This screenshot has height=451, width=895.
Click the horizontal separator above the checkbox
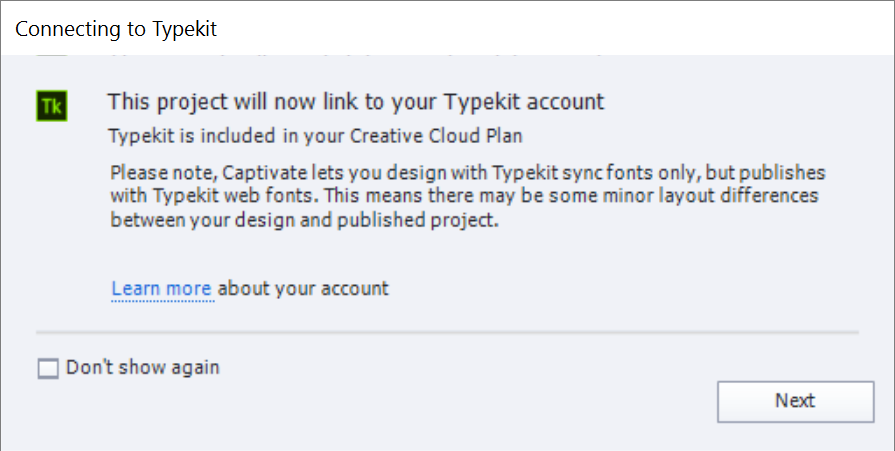click(x=447, y=331)
